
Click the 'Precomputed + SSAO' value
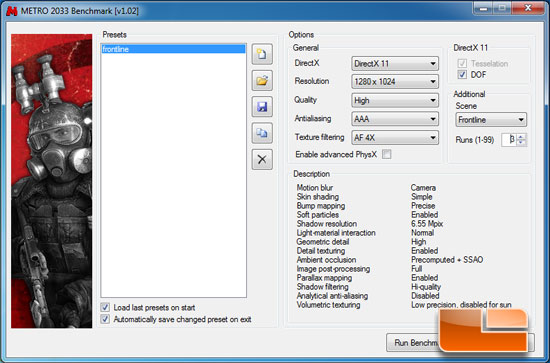tap(447, 260)
